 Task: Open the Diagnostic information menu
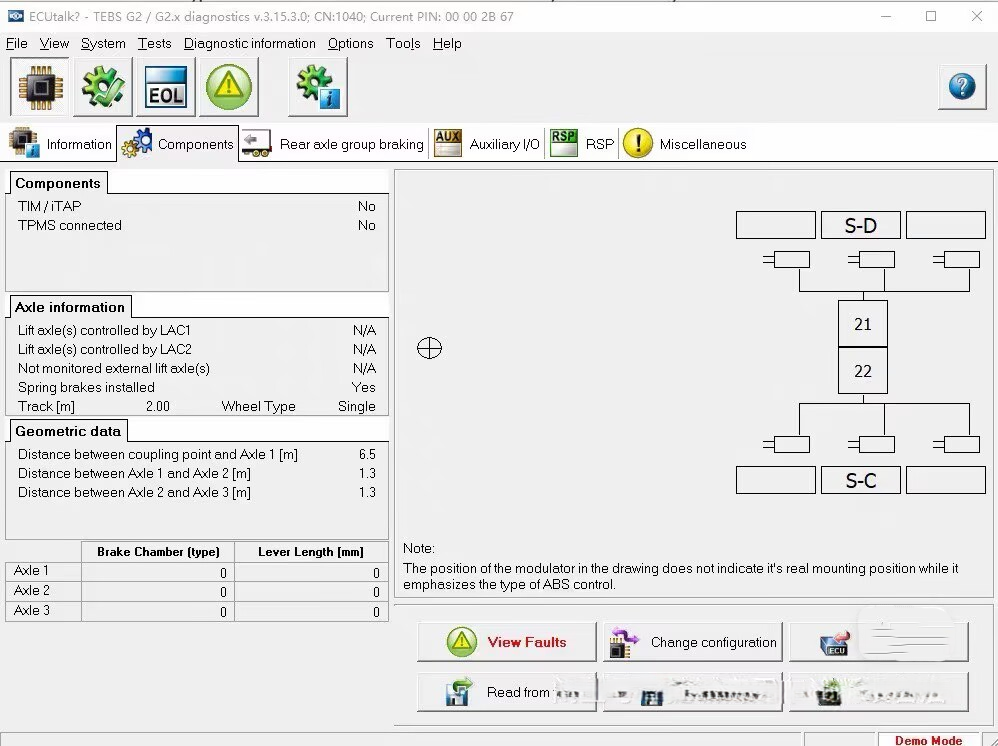tap(250, 43)
